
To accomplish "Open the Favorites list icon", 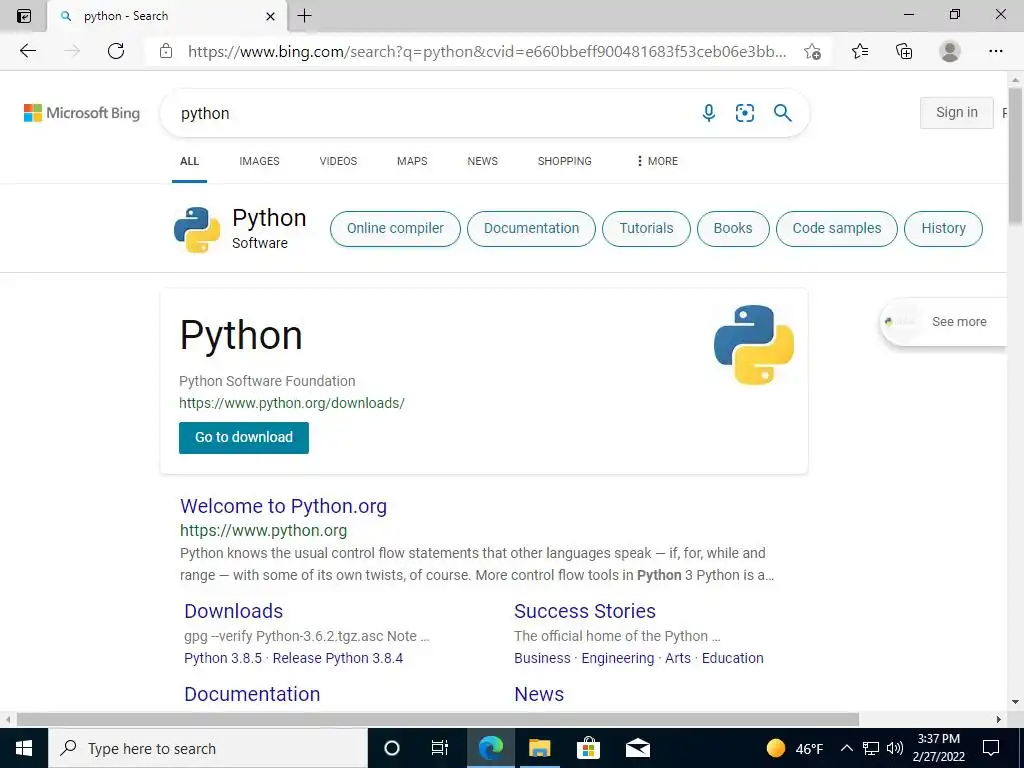I will (x=860, y=51).
